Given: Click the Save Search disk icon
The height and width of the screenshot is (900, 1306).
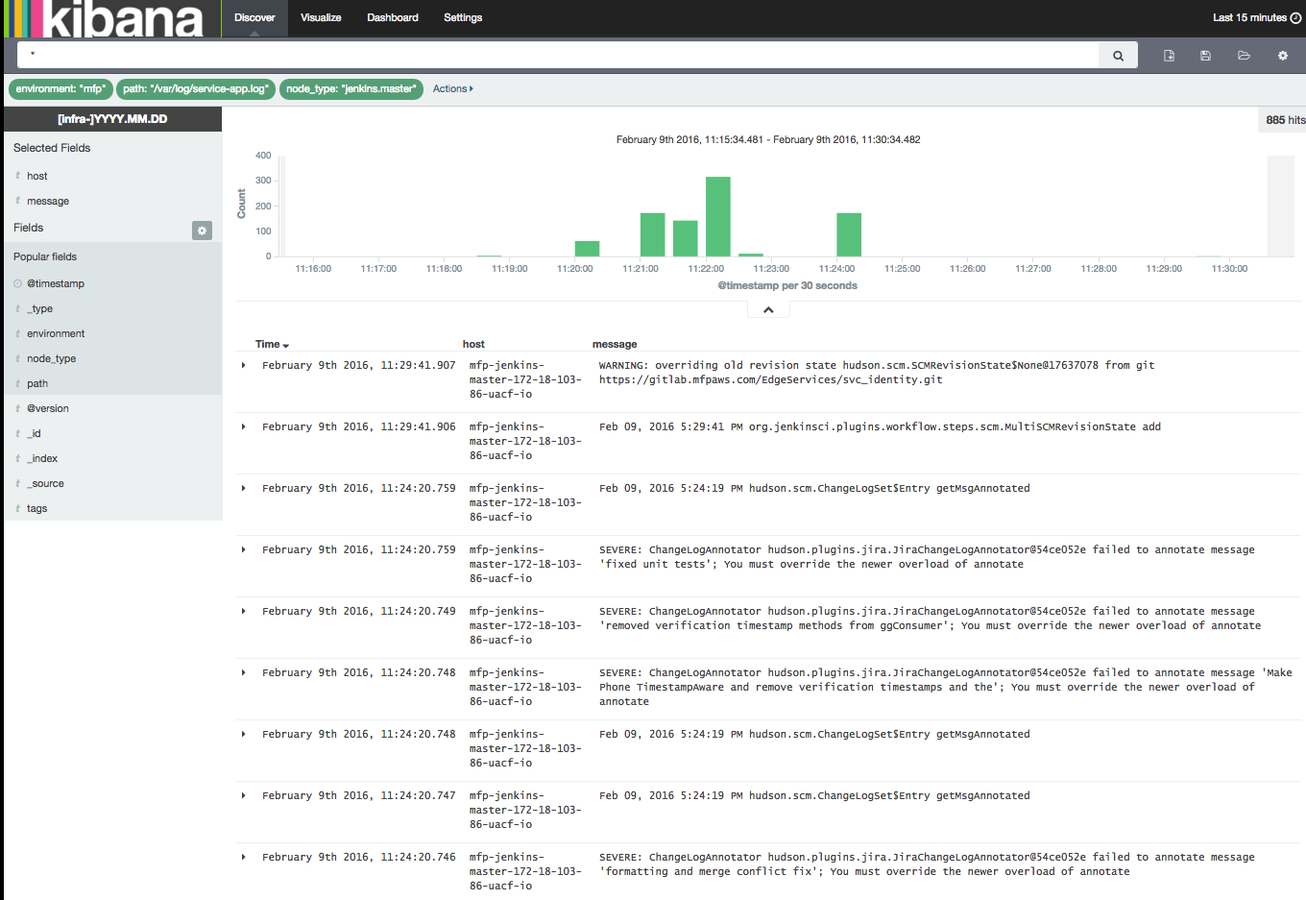Looking at the screenshot, I should [1206, 56].
